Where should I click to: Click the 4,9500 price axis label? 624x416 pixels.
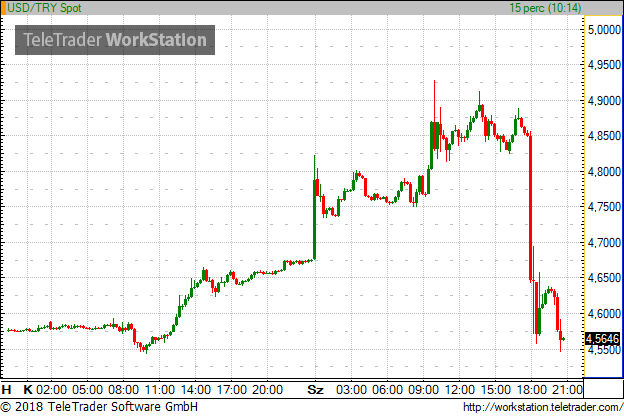(x=604, y=65)
